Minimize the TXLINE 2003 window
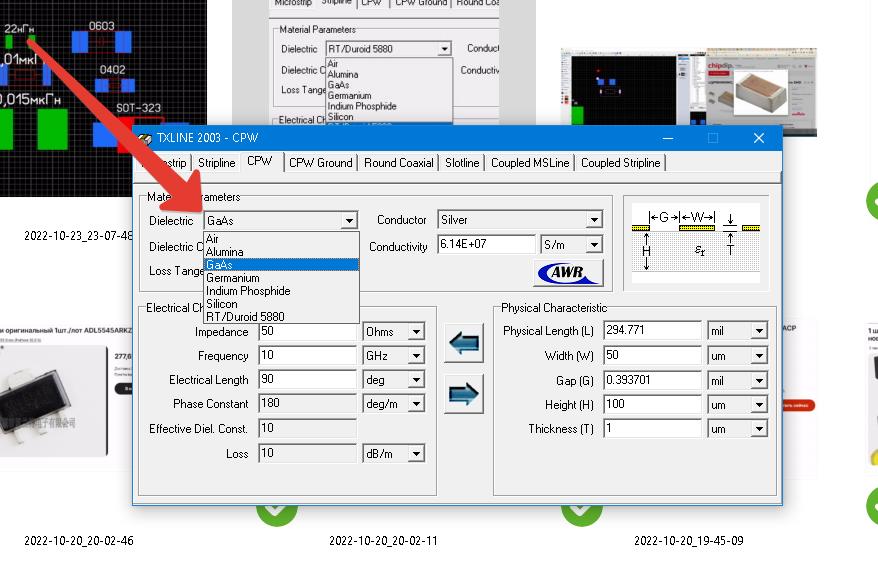 coord(667,138)
